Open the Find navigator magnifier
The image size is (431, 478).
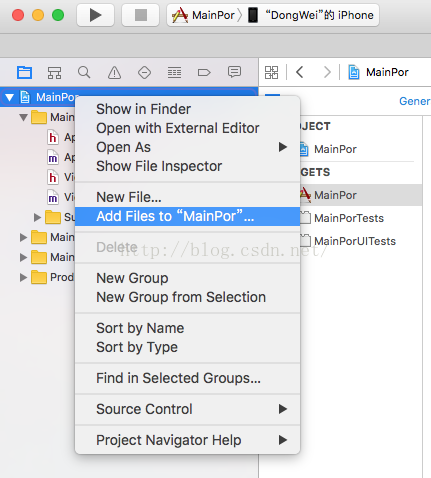pyautogui.click(x=84, y=72)
